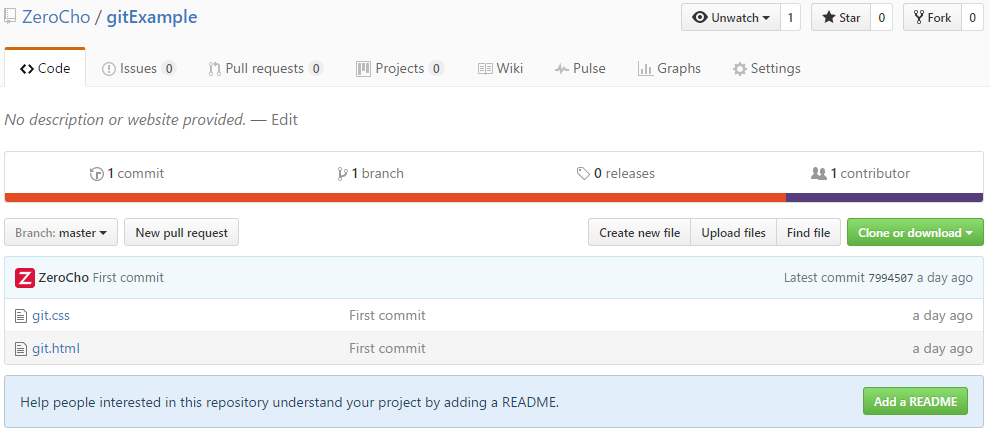Viewport: 990px width, 432px height.
Task: Open First commit message in git.css row
Action: pos(387,315)
